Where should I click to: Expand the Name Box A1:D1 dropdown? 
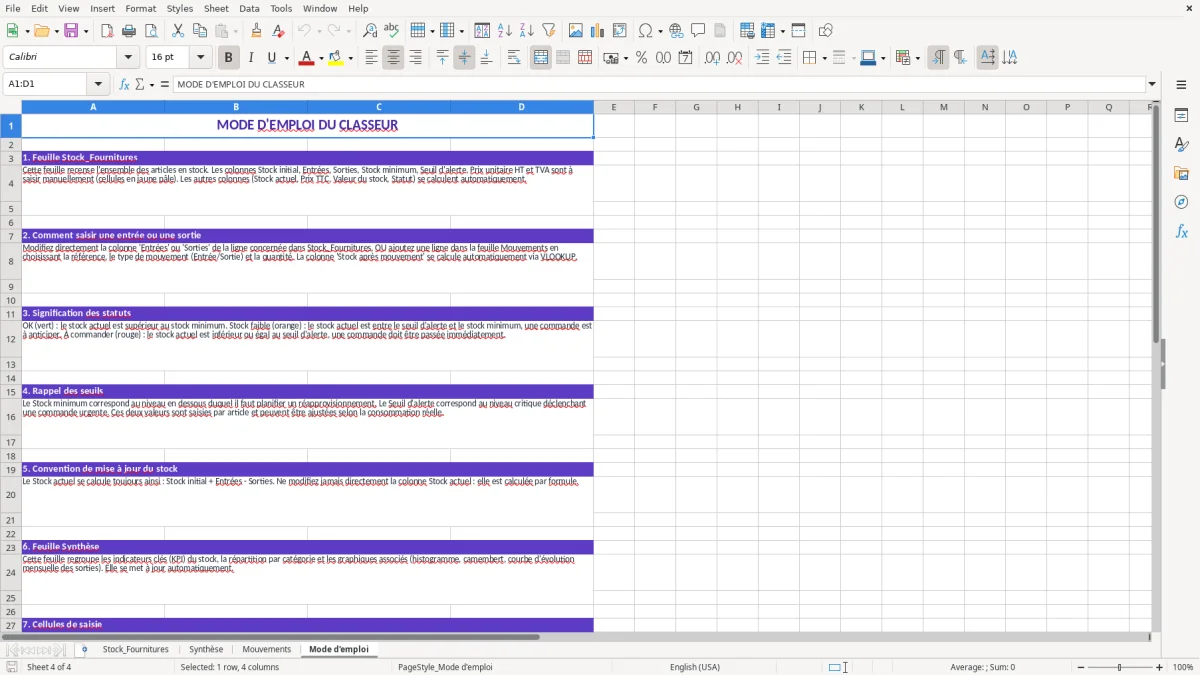[98, 84]
